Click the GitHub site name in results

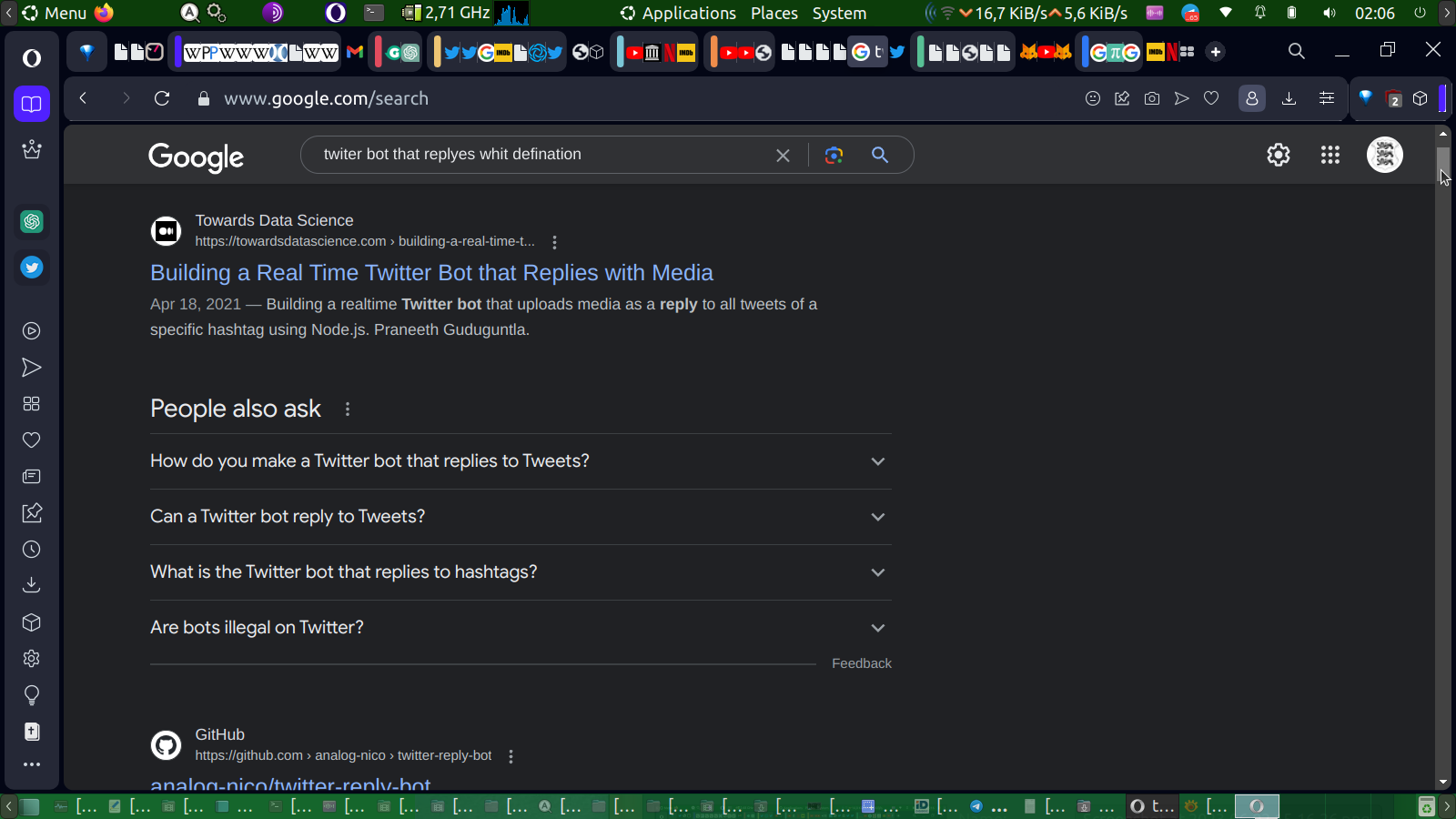219,734
